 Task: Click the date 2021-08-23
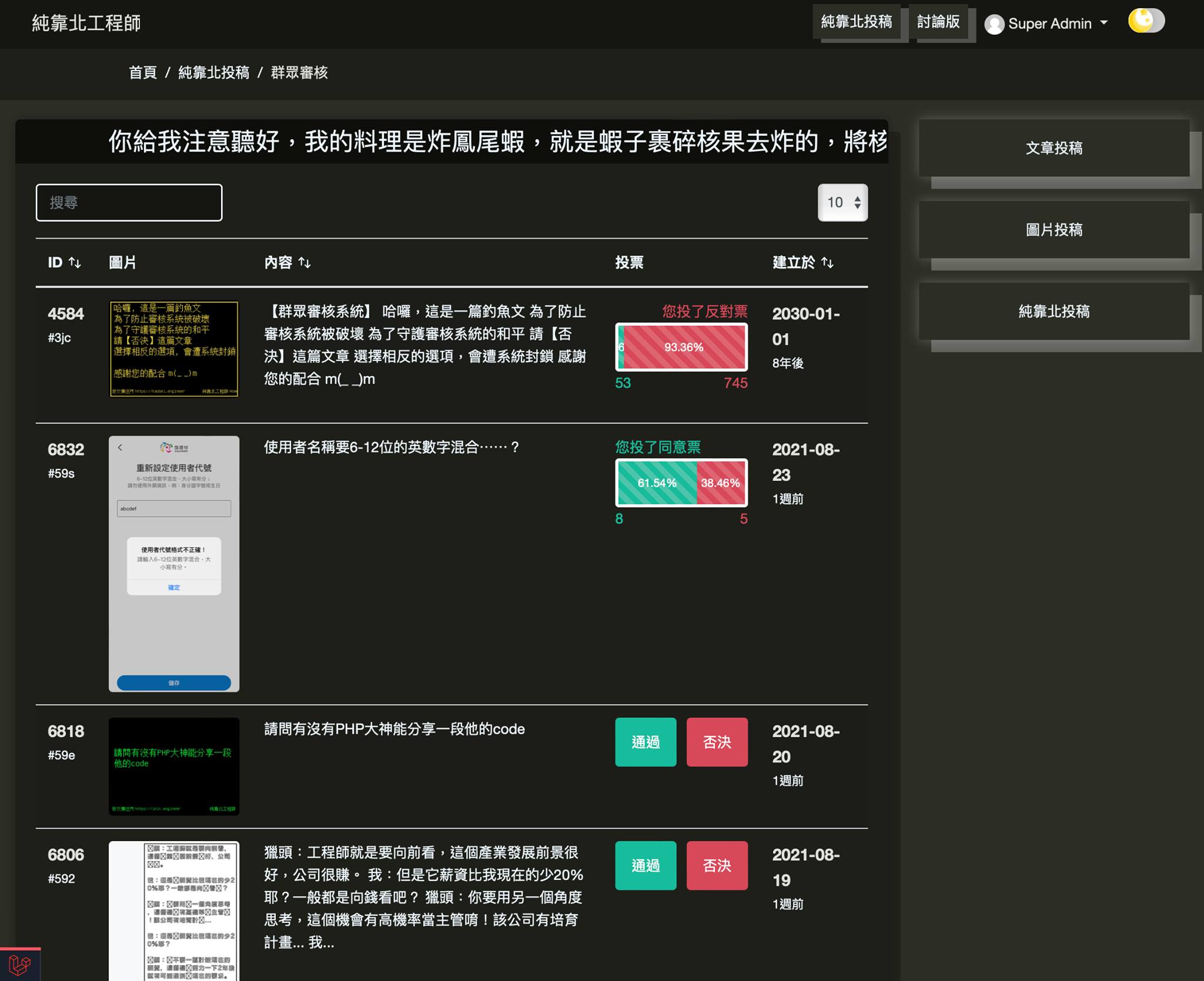[806, 463]
